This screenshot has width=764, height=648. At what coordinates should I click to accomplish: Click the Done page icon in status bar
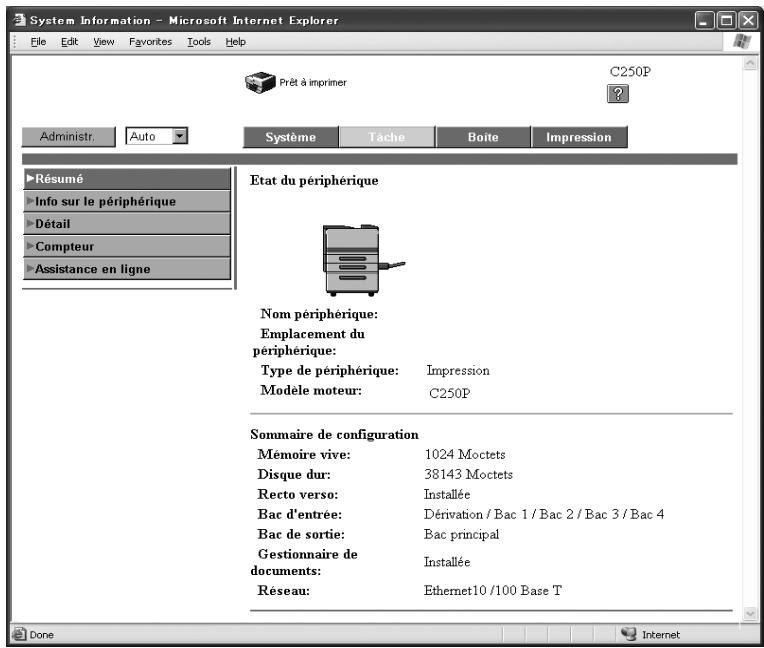pos(19,634)
